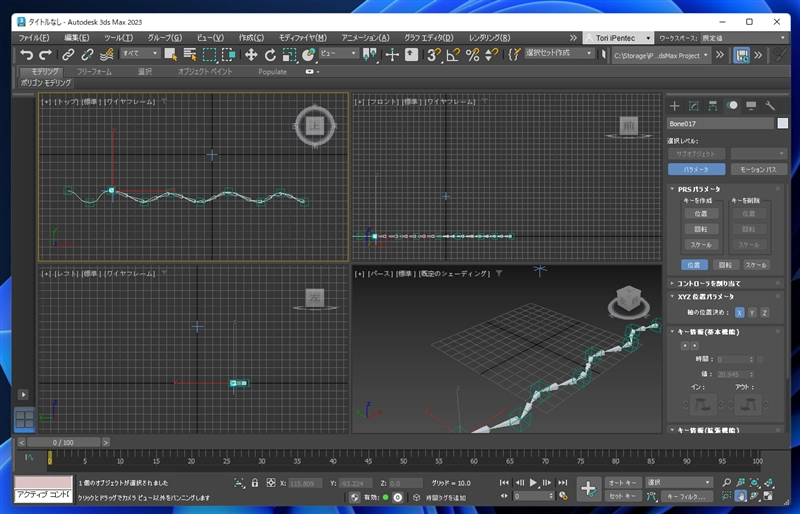
Task: Toggle the Spinner Snap button
Action: [491, 55]
